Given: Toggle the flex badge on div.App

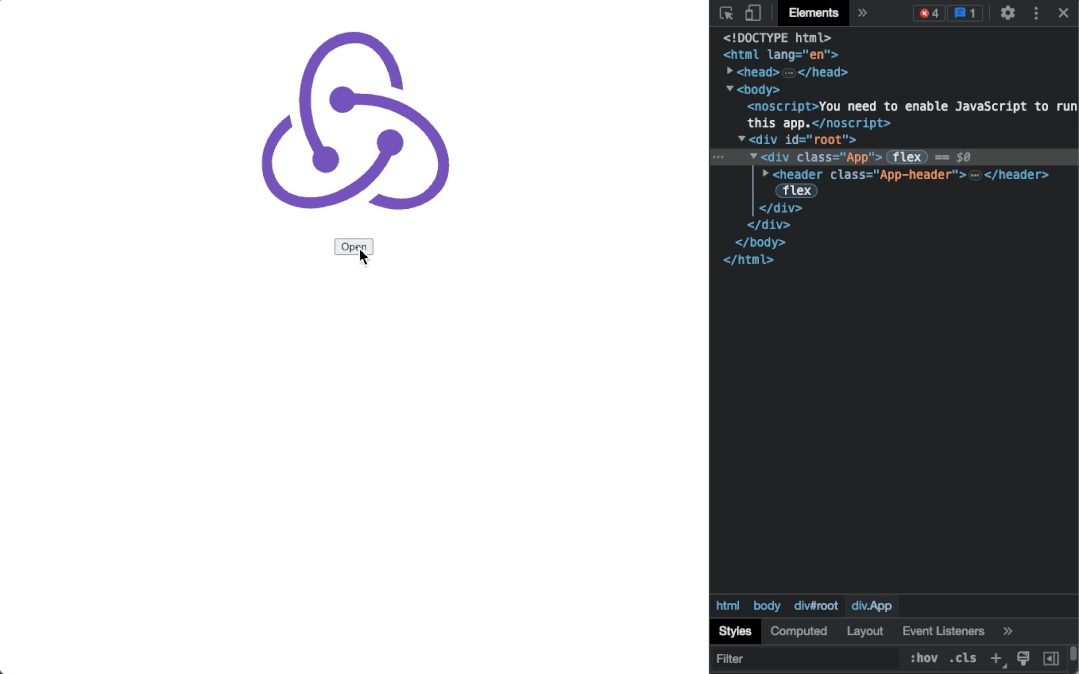Looking at the screenshot, I should 906,157.
